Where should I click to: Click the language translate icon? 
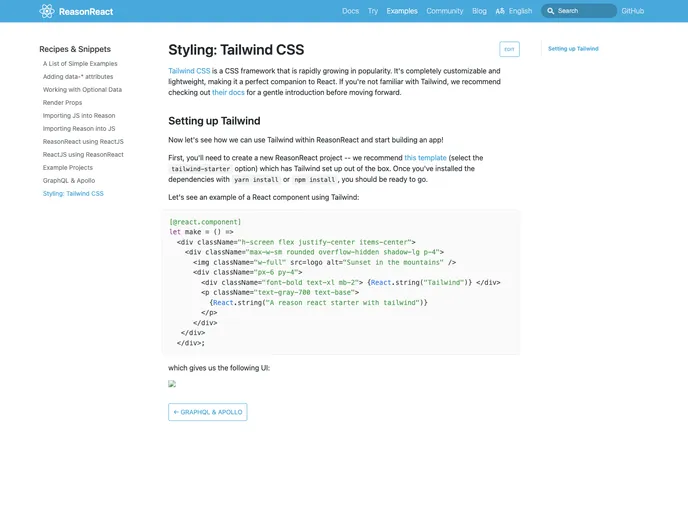tap(500, 11)
